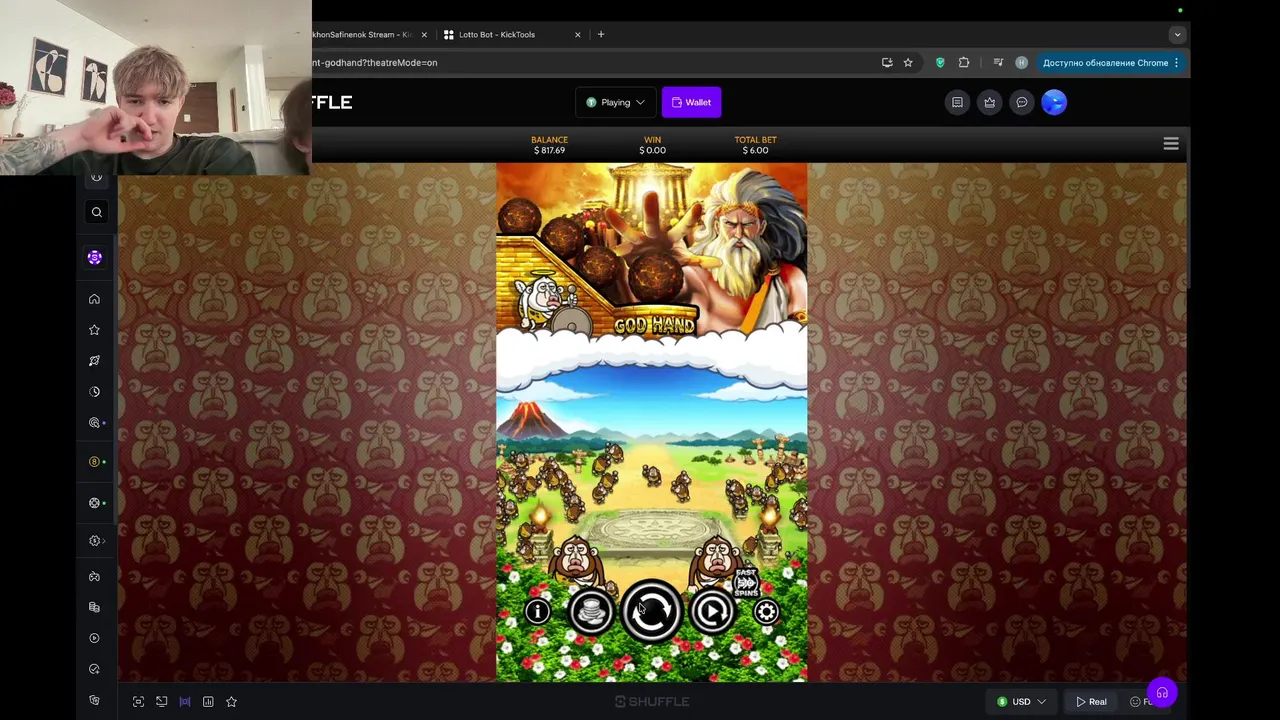
Task: Close the Lotto Bot - KickTools tab
Action: point(577,34)
